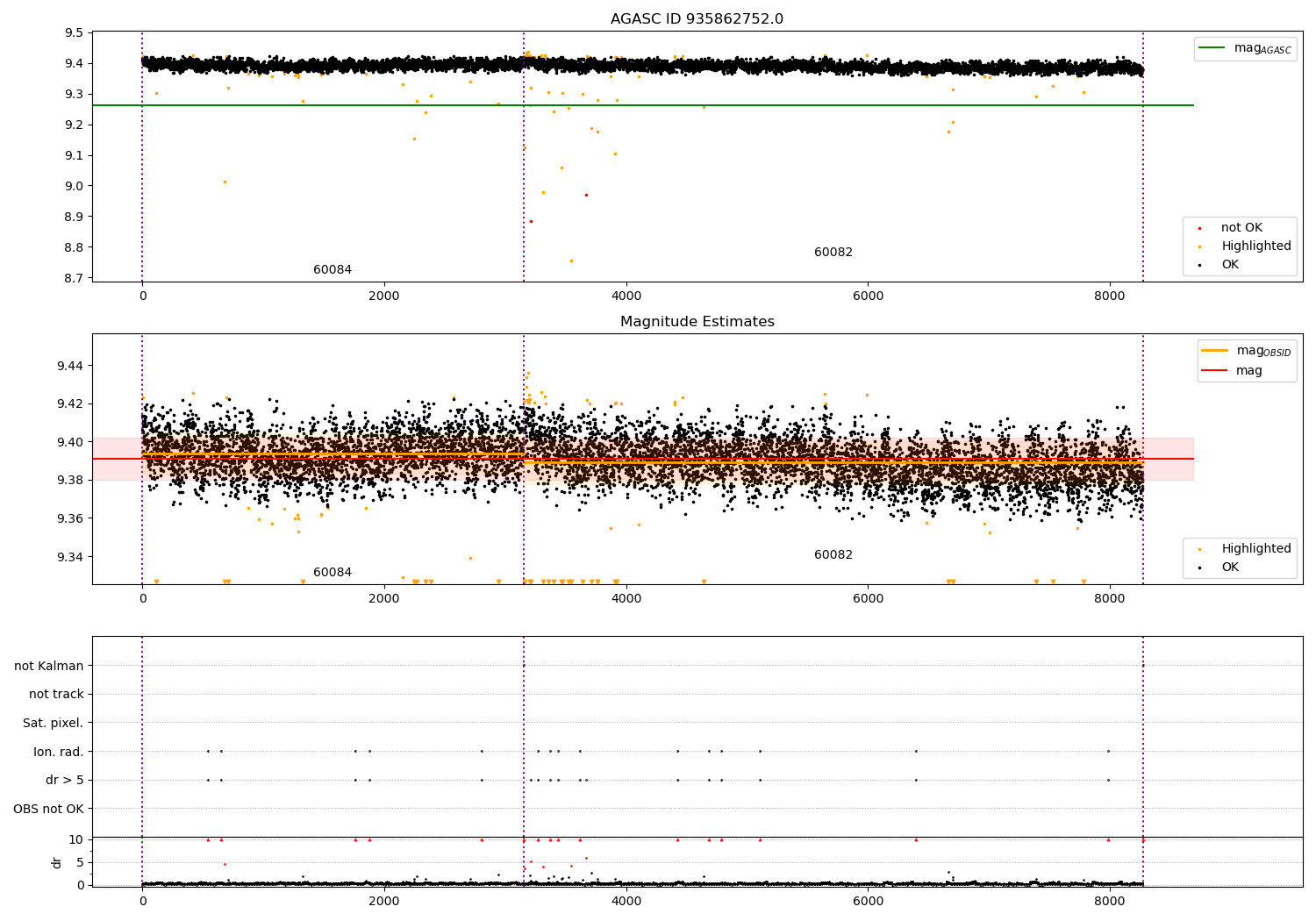Click the 9.44 y-axis tick in middle plot
The height and width of the screenshot is (921, 1316).
click(70, 366)
